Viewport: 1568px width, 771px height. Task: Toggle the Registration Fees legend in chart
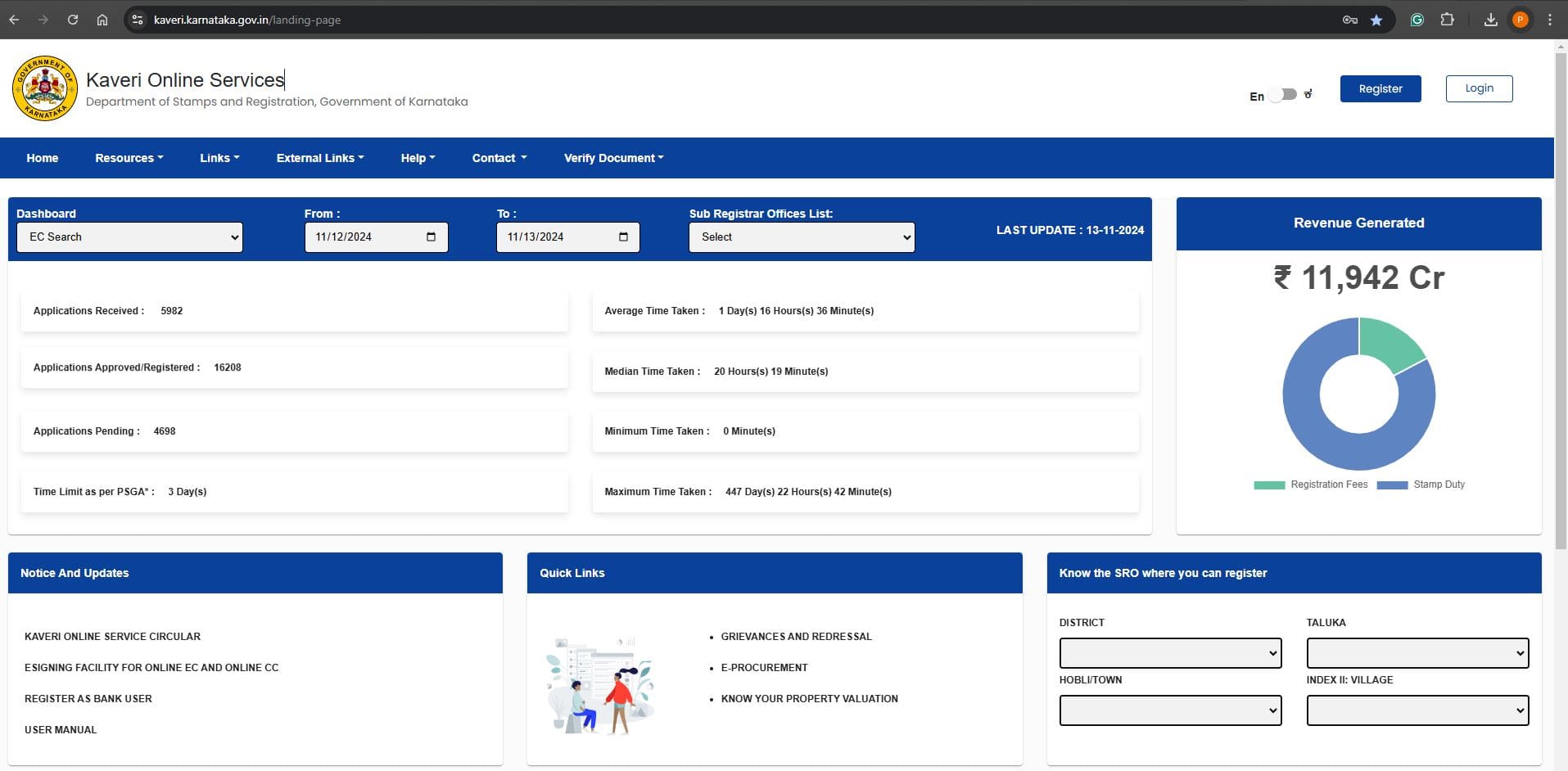click(1311, 485)
